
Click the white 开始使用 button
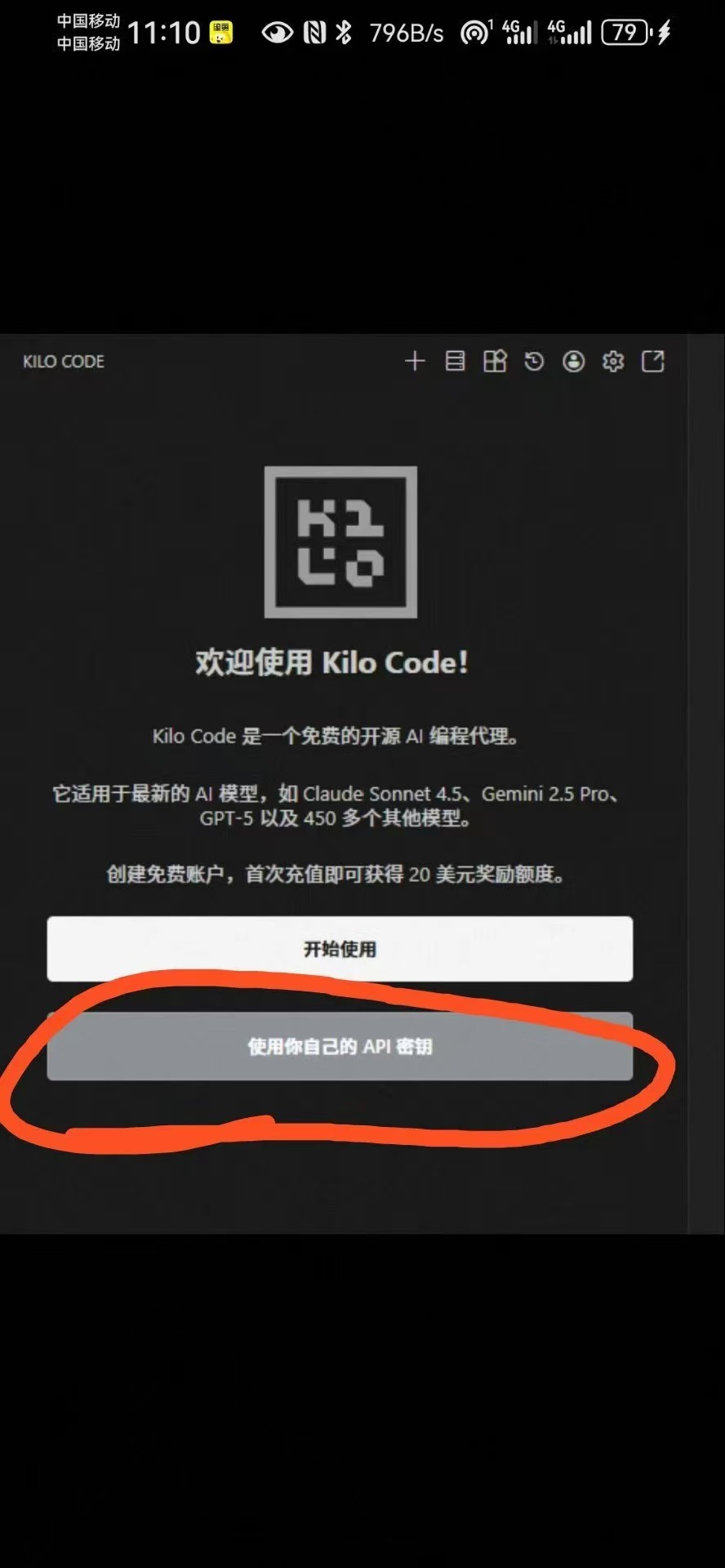(340, 948)
